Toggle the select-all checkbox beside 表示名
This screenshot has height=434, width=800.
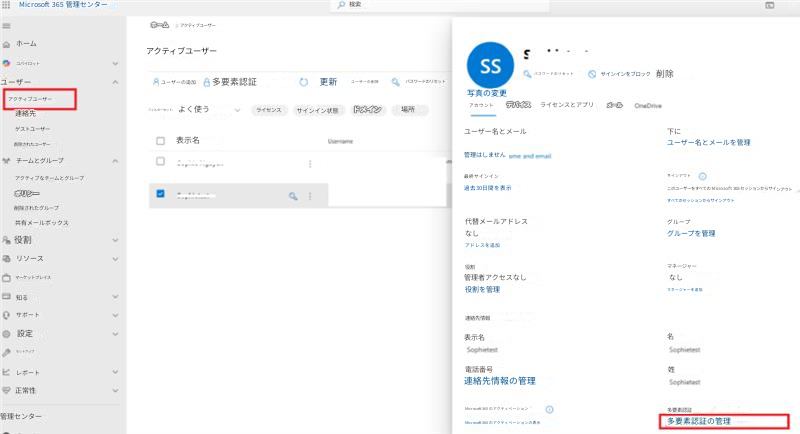point(160,141)
